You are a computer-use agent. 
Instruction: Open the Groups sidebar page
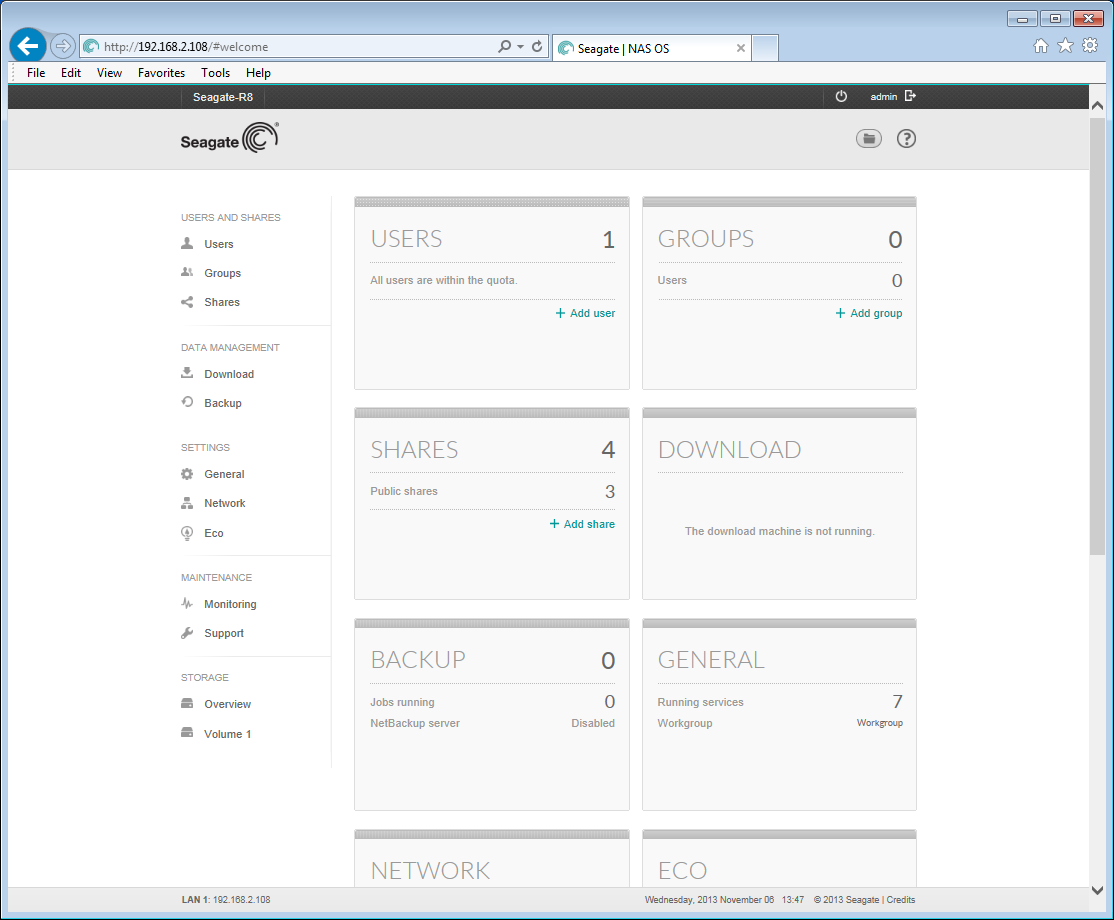pyautogui.click(x=222, y=273)
